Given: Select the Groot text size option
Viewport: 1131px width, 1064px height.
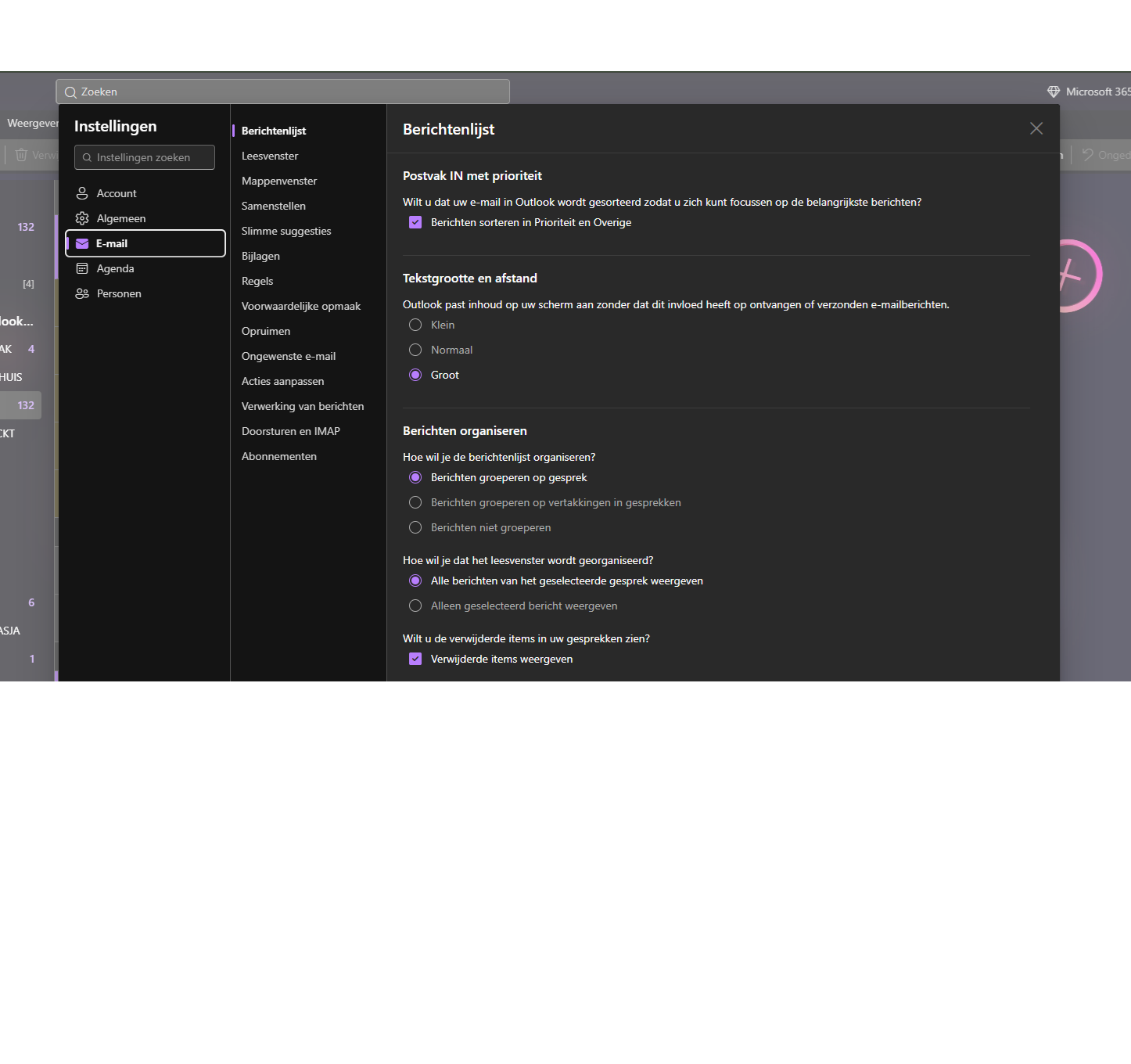Looking at the screenshot, I should click(x=415, y=375).
